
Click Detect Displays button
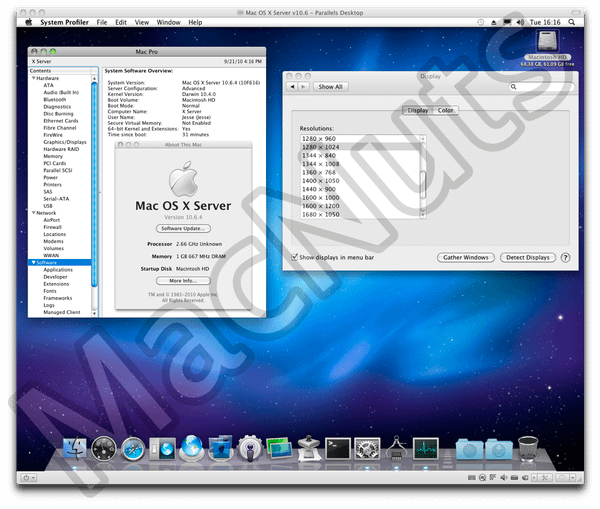pos(528,258)
